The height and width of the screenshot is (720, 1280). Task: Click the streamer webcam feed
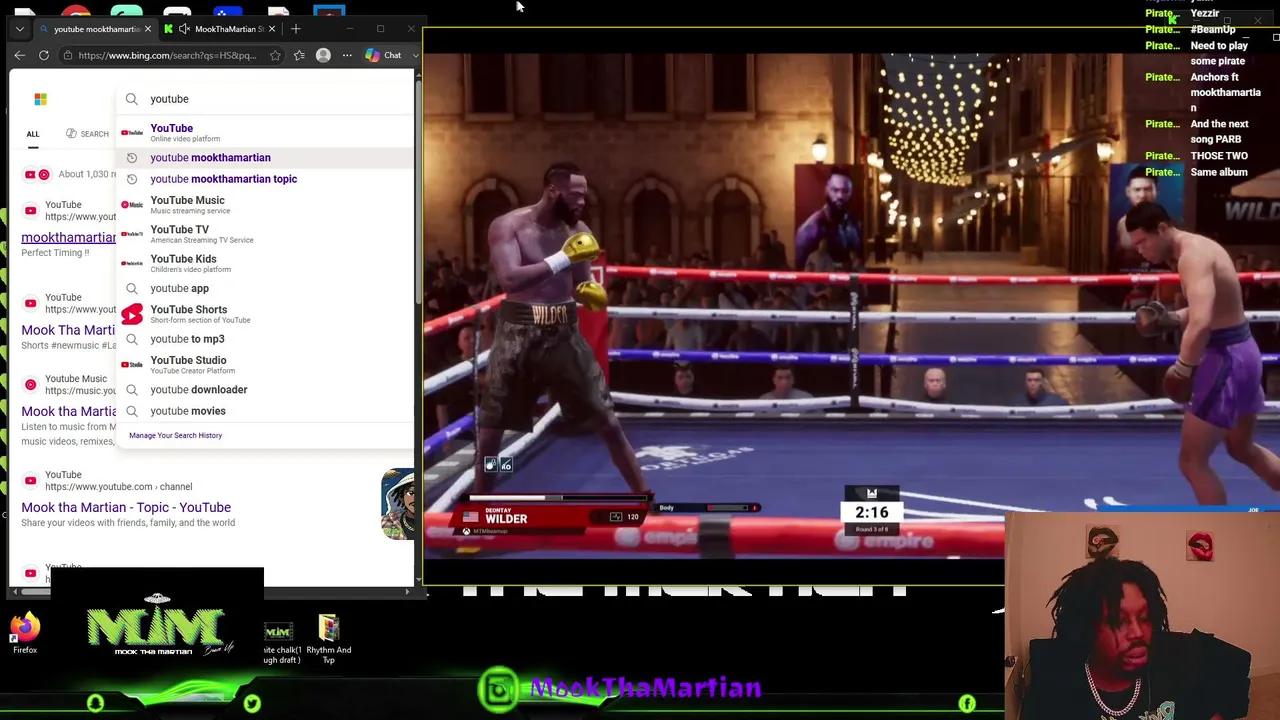click(1142, 616)
